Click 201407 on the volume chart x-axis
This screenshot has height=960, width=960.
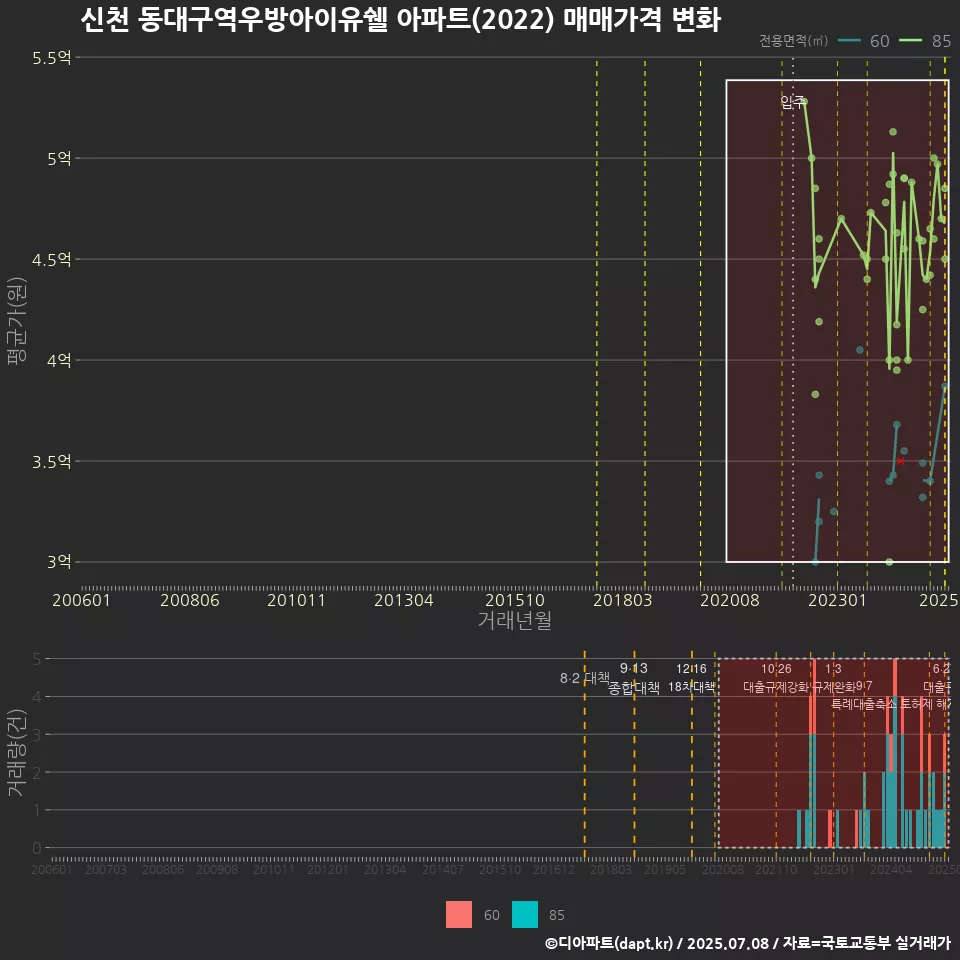[443, 869]
